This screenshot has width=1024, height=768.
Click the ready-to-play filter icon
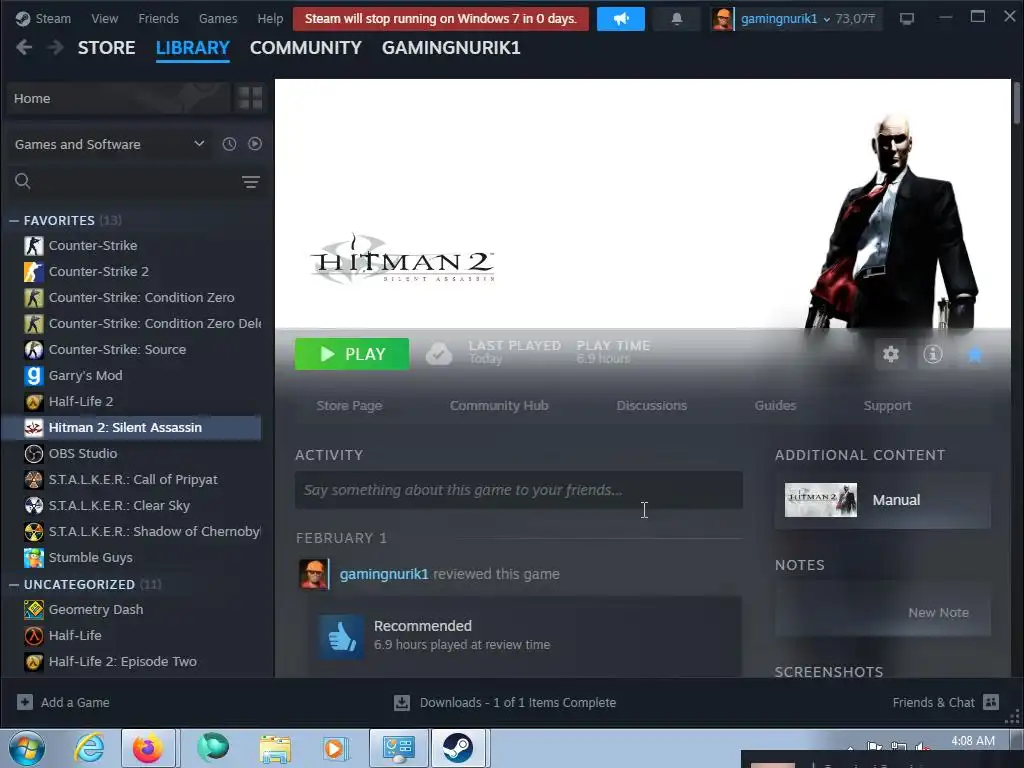255,144
